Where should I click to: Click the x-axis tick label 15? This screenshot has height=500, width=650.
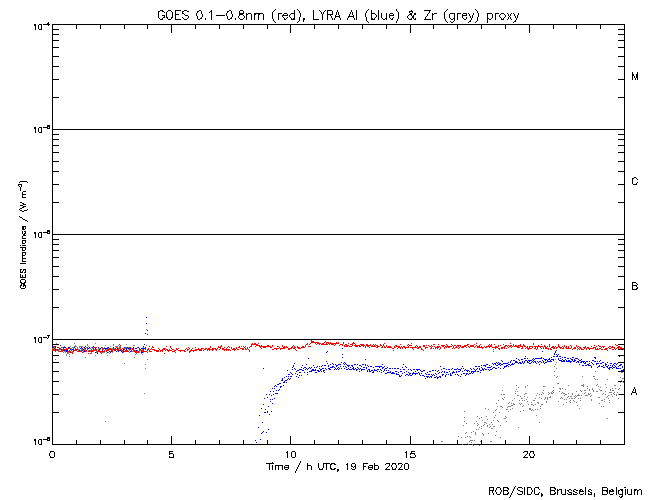tap(409, 453)
